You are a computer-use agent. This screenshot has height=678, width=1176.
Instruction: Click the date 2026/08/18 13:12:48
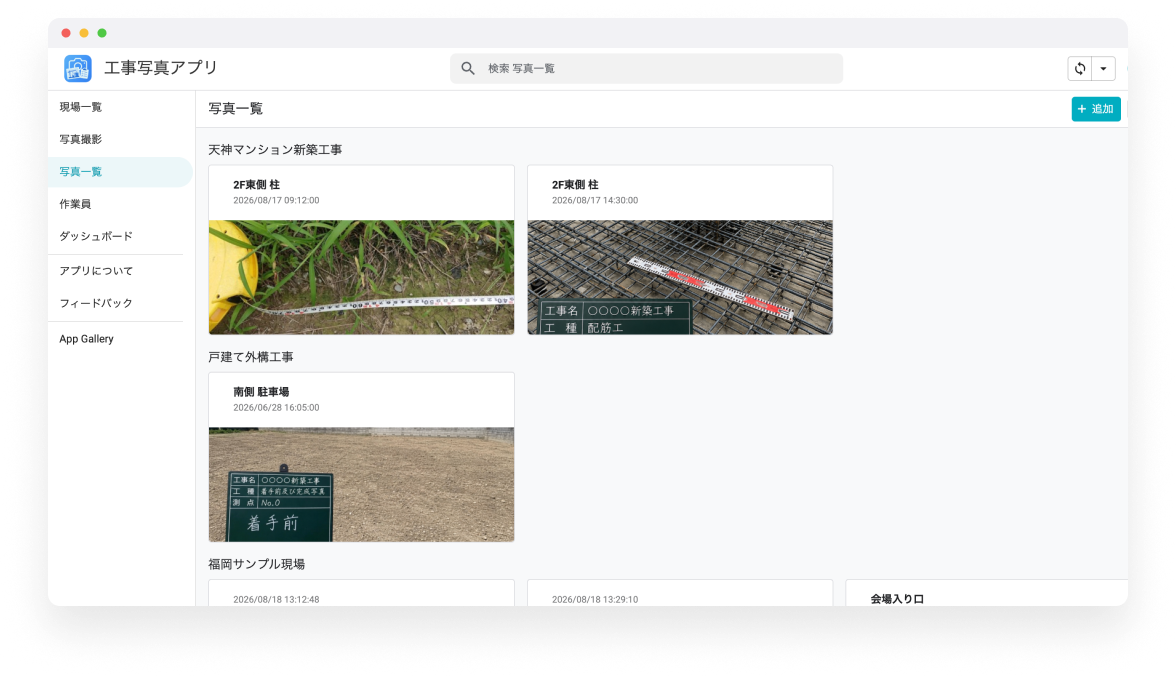tap(276, 599)
